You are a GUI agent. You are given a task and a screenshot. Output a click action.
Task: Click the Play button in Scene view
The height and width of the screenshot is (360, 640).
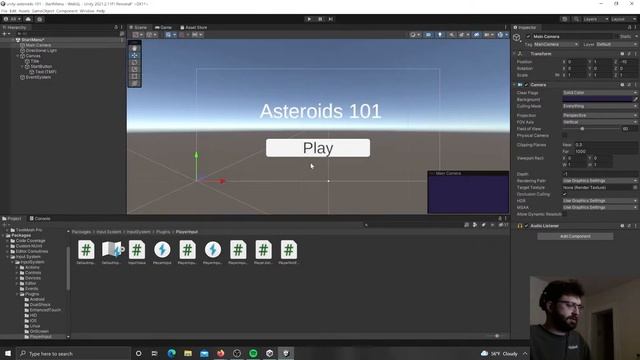click(318, 148)
